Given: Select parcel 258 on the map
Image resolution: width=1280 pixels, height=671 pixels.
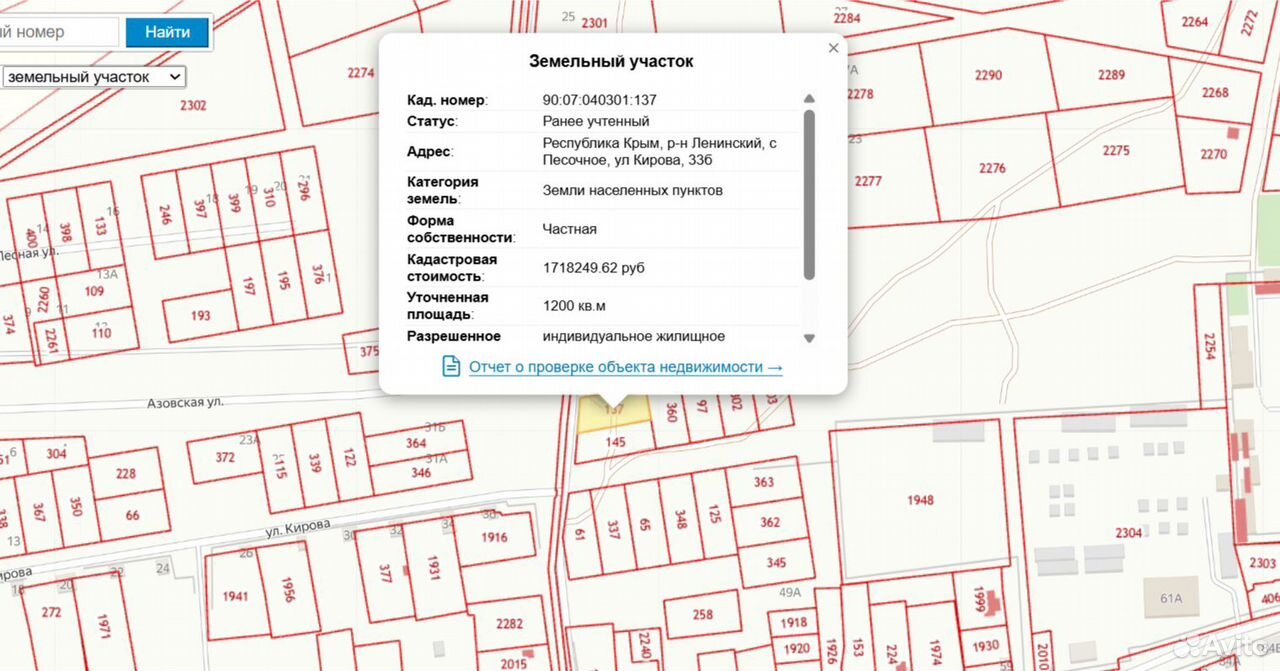Looking at the screenshot, I should pos(702,615).
